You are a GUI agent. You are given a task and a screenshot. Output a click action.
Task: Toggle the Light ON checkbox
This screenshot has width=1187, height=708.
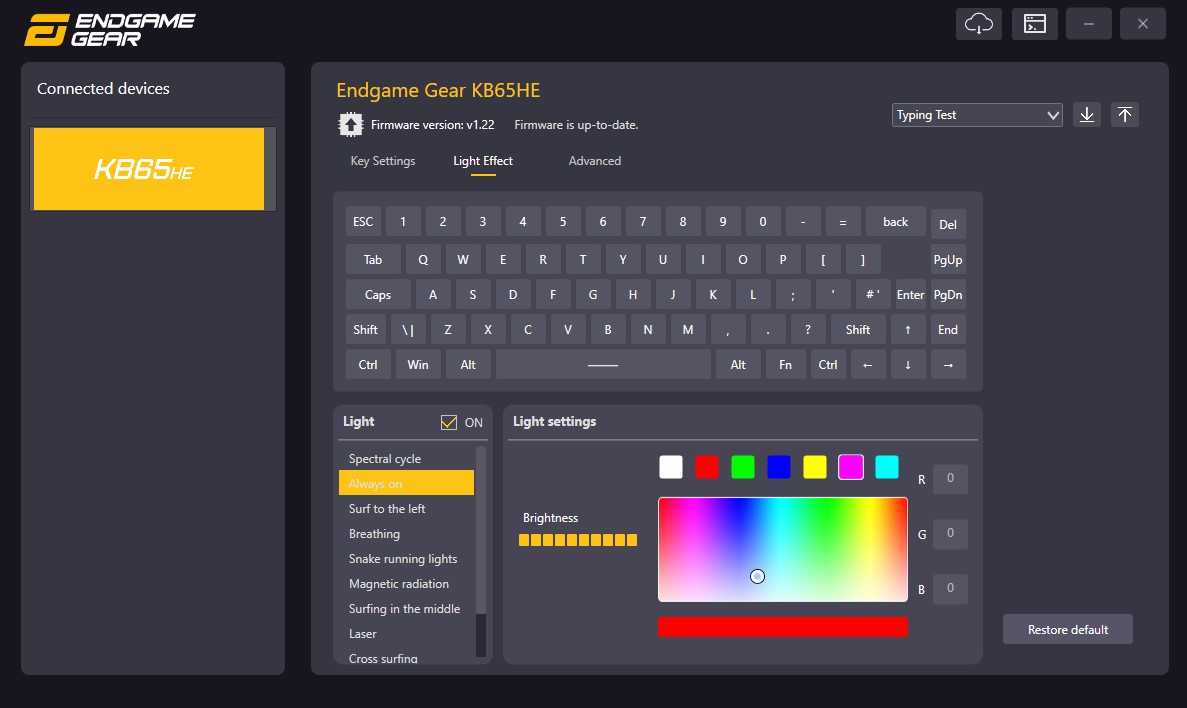449,423
